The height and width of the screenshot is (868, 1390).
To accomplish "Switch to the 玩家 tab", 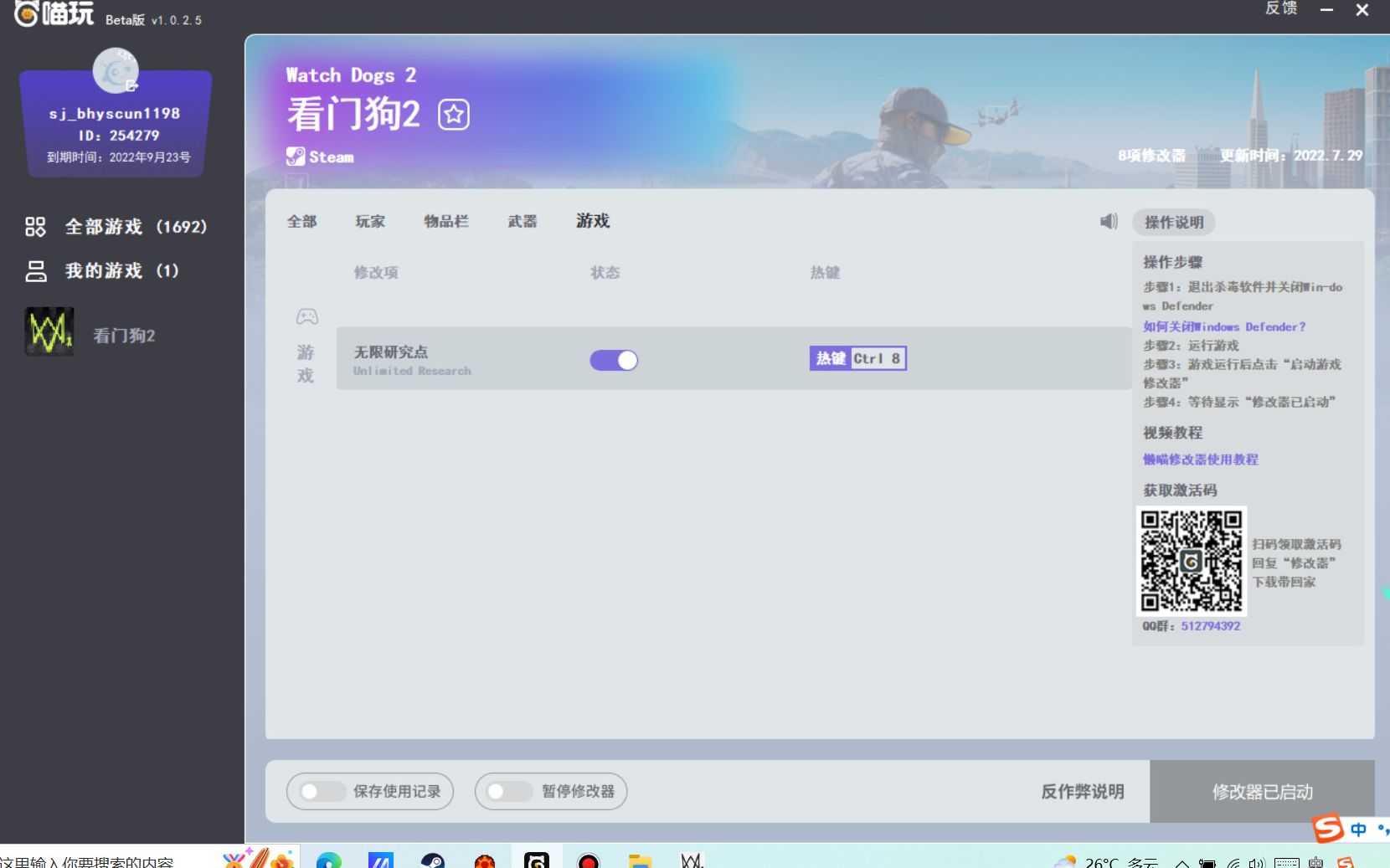I will coord(369,221).
